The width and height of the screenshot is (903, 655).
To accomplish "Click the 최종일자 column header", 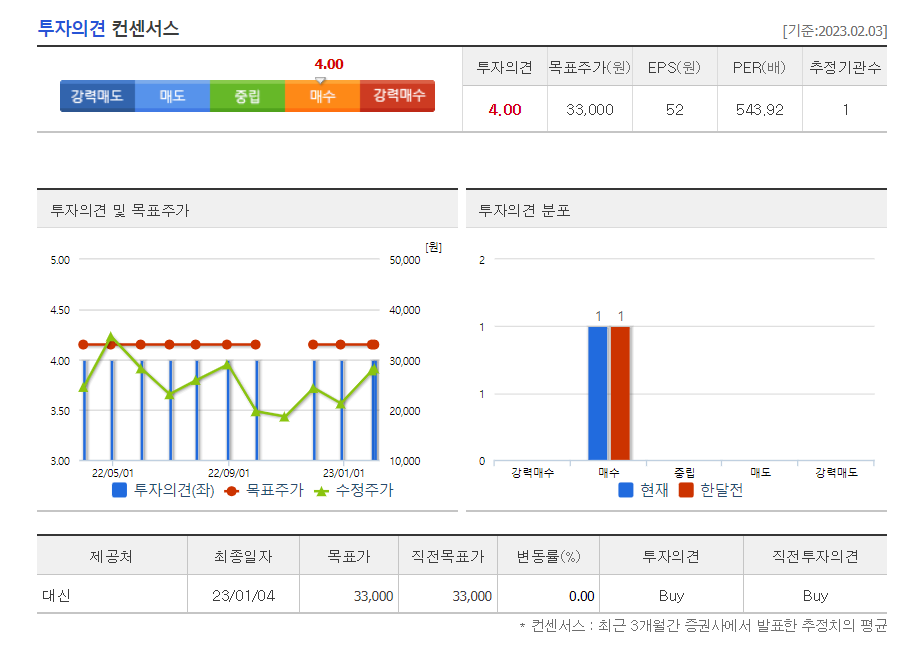I will [243, 556].
